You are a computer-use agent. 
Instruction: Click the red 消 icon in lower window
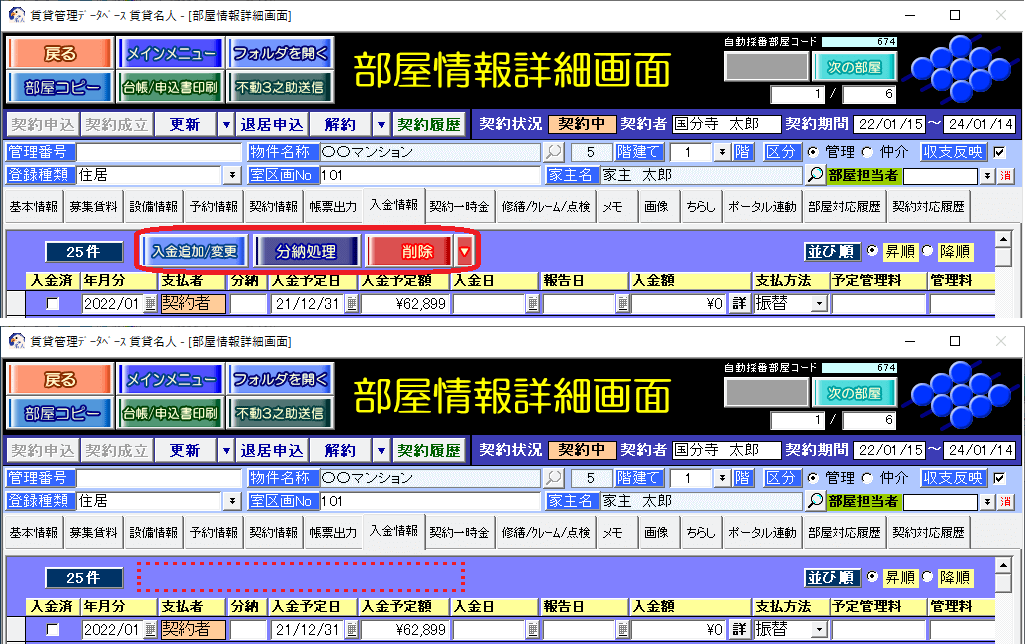pyautogui.click(x=1006, y=501)
